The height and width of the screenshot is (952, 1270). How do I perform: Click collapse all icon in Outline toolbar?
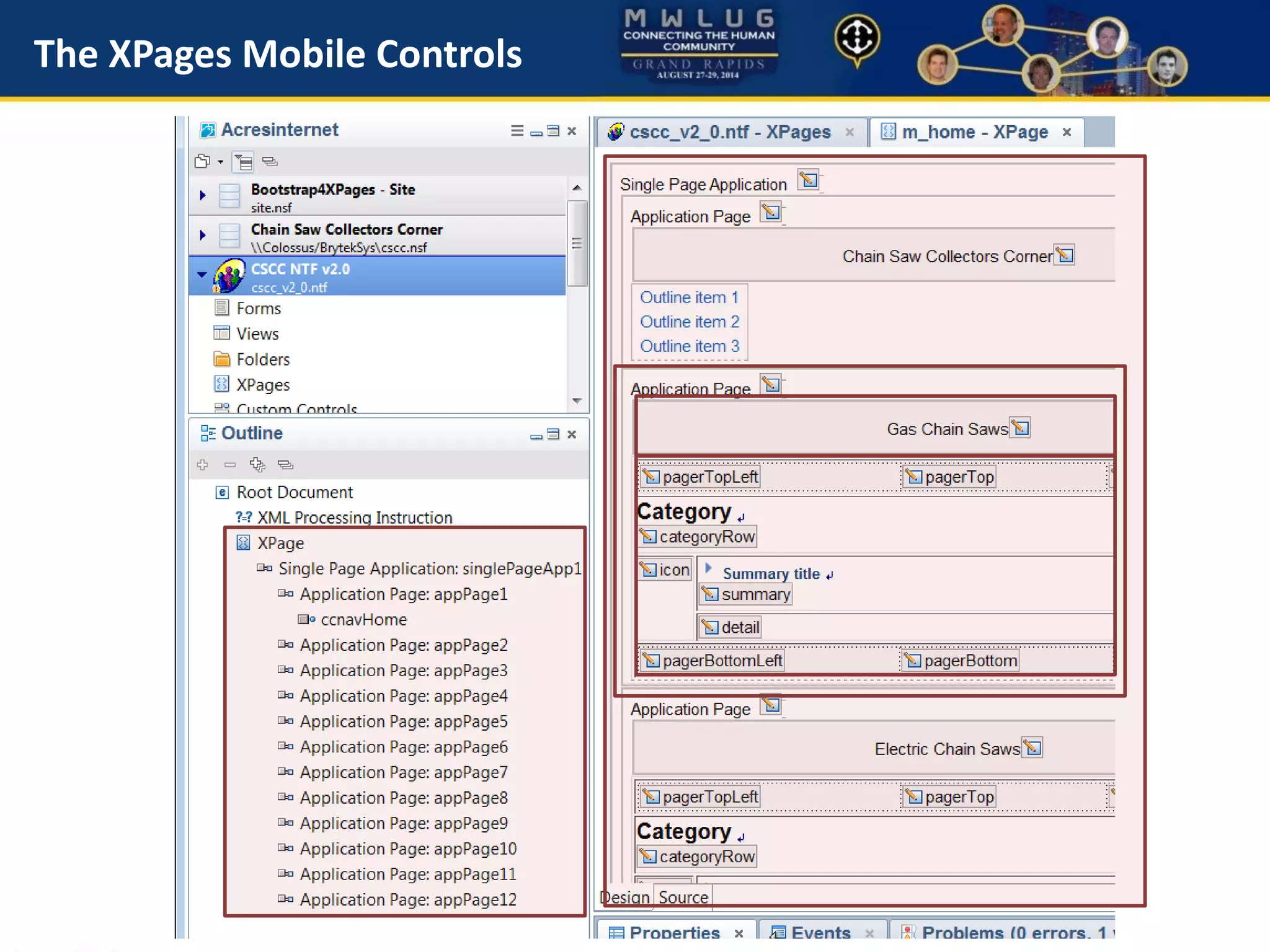click(x=285, y=465)
